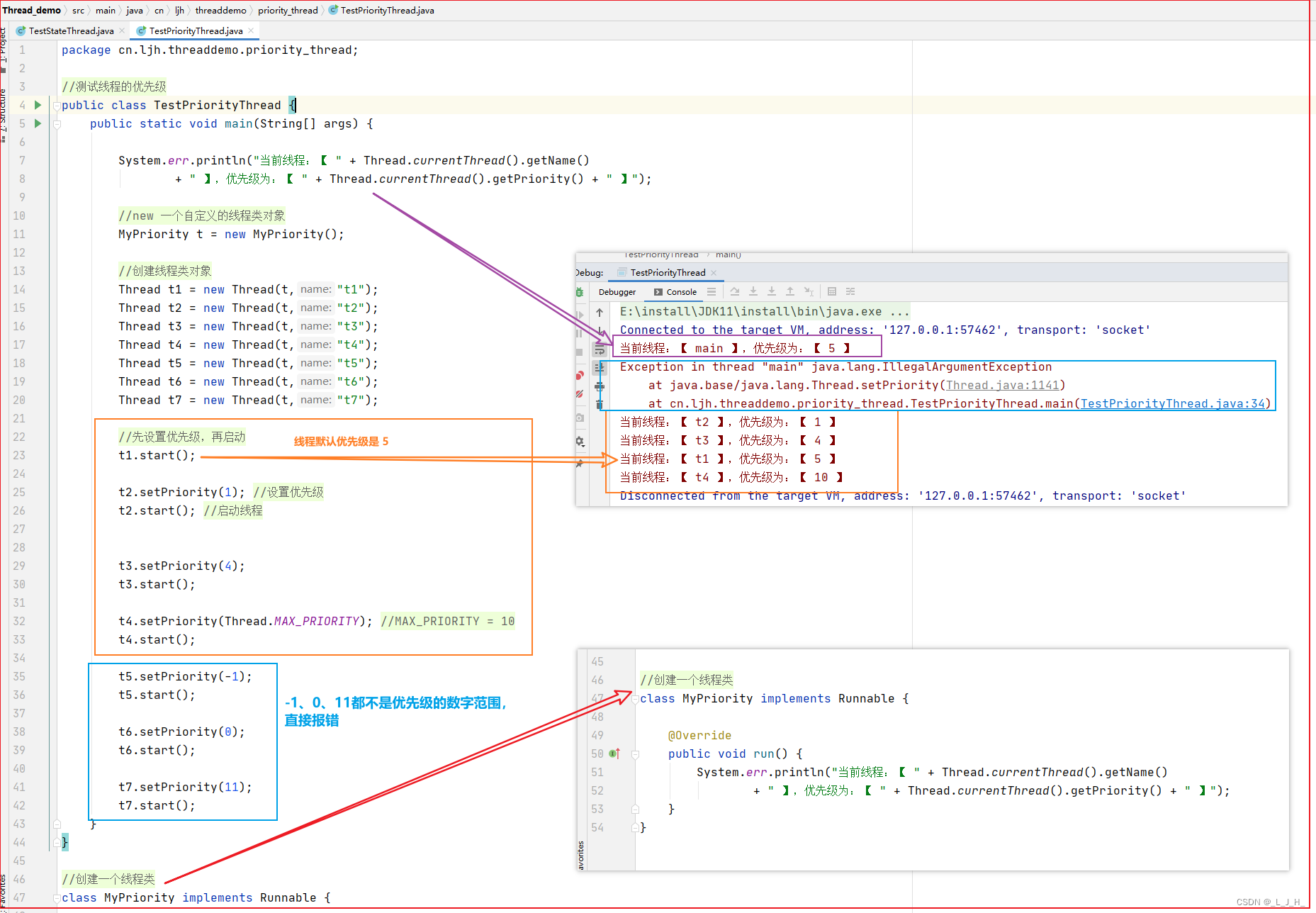
Task: Click the fold end marker at line 53
Action: pyautogui.click(x=635, y=810)
